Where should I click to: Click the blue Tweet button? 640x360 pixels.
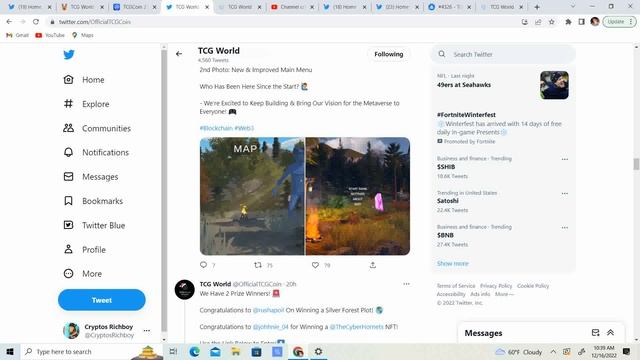click(x=102, y=300)
